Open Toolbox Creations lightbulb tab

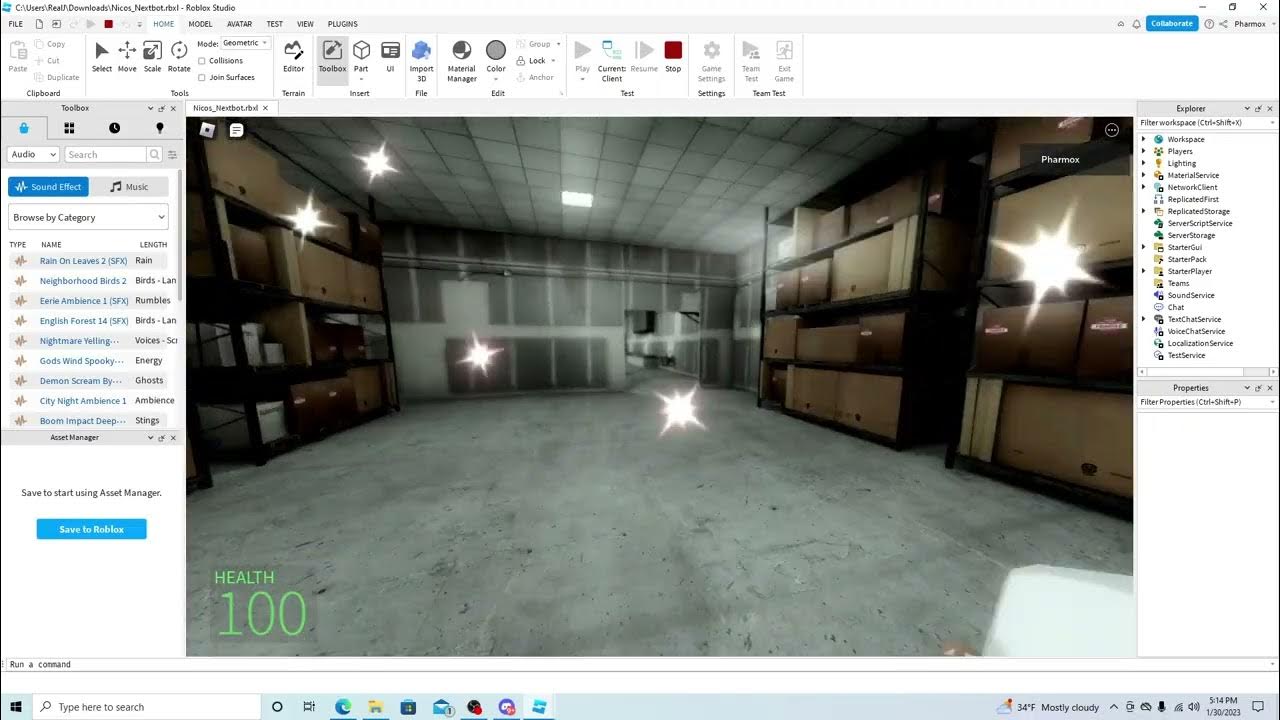159,128
